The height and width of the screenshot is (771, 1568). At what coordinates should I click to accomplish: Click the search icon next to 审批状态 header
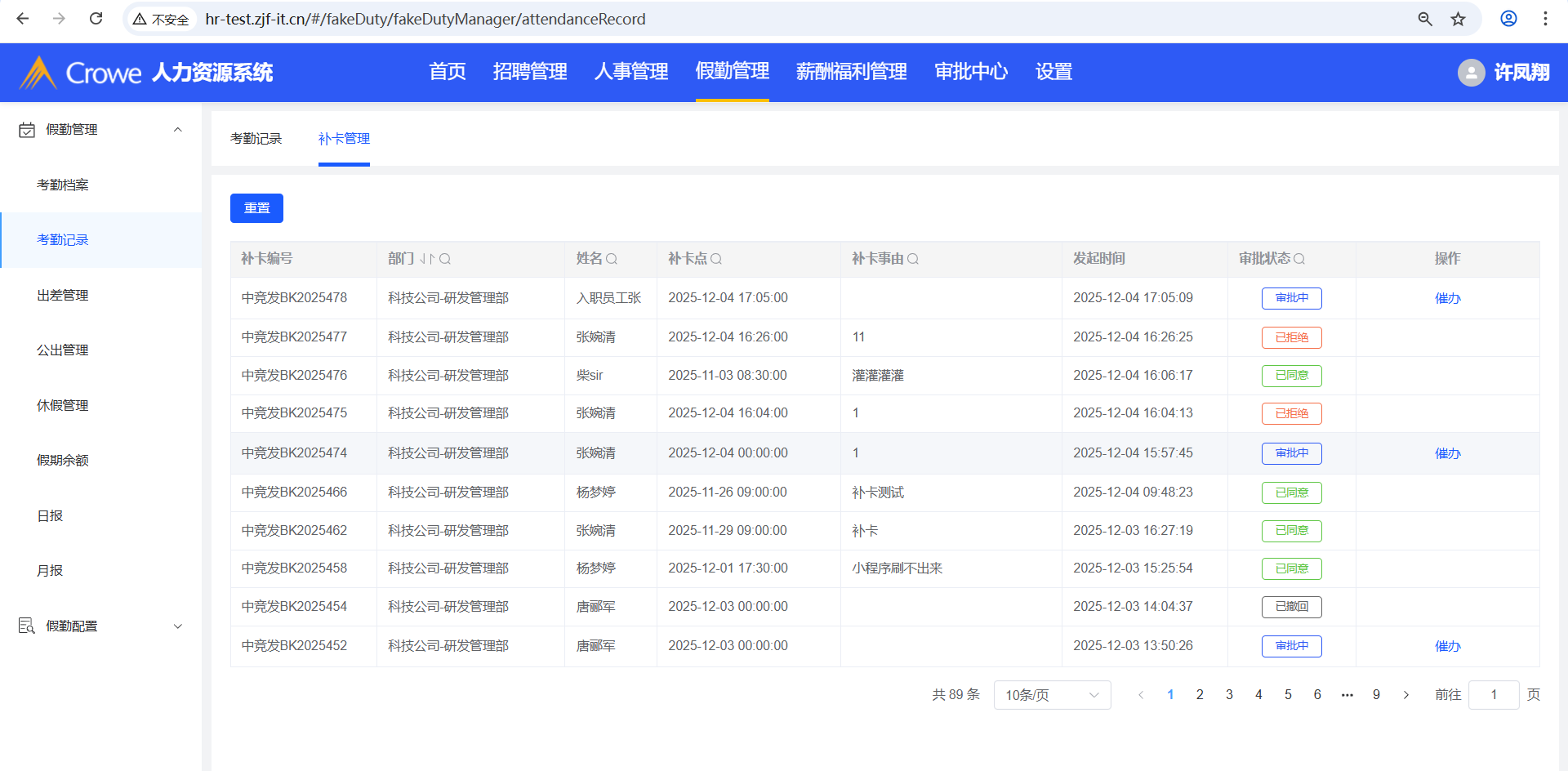click(1299, 259)
